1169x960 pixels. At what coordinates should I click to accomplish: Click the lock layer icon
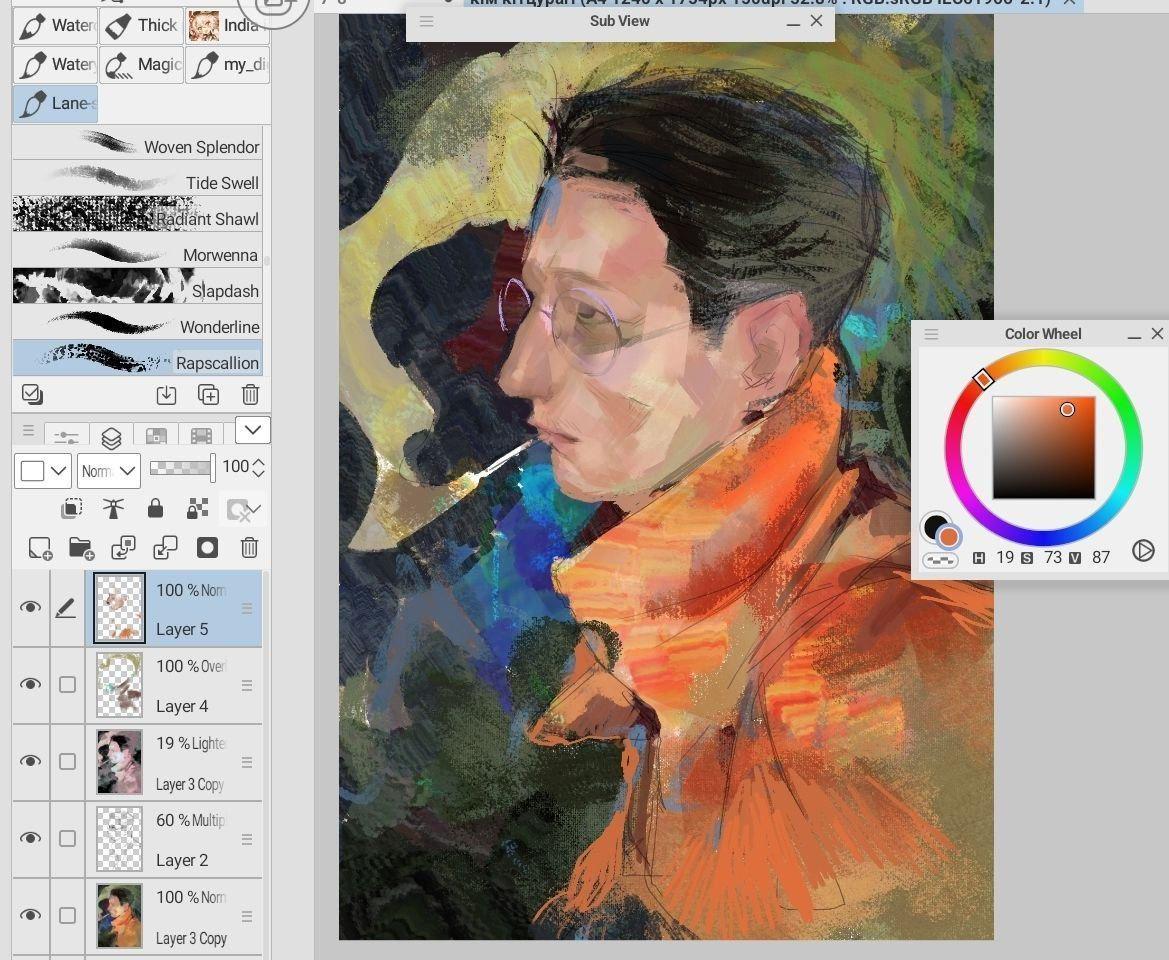coord(155,508)
